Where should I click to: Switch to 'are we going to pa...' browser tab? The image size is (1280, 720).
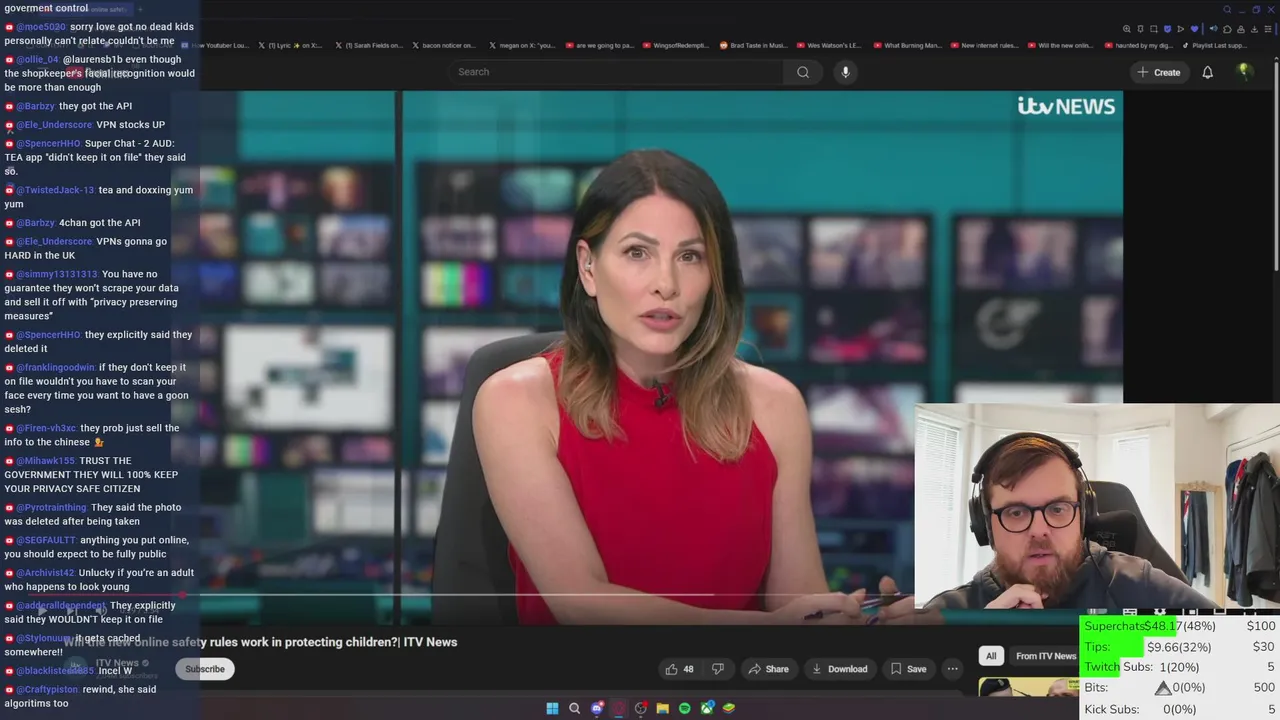(599, 45)
